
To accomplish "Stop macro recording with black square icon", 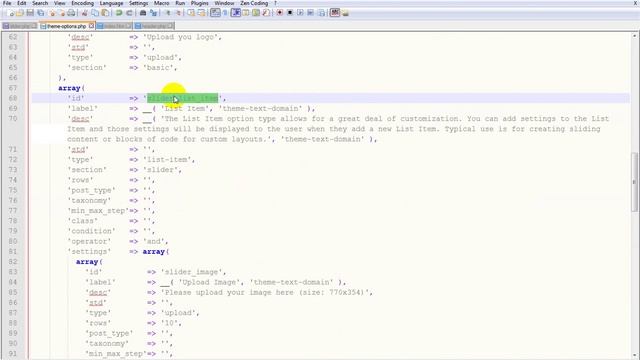I will 290,13.
